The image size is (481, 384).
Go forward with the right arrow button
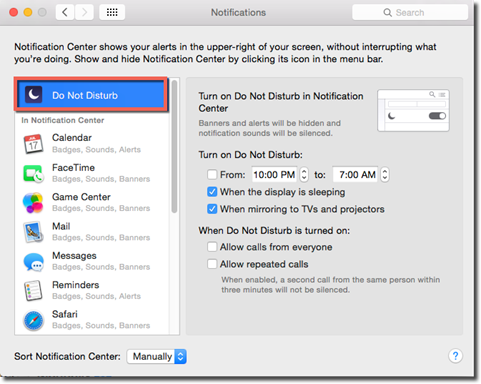pyautogui.click(x=84, y=12)
